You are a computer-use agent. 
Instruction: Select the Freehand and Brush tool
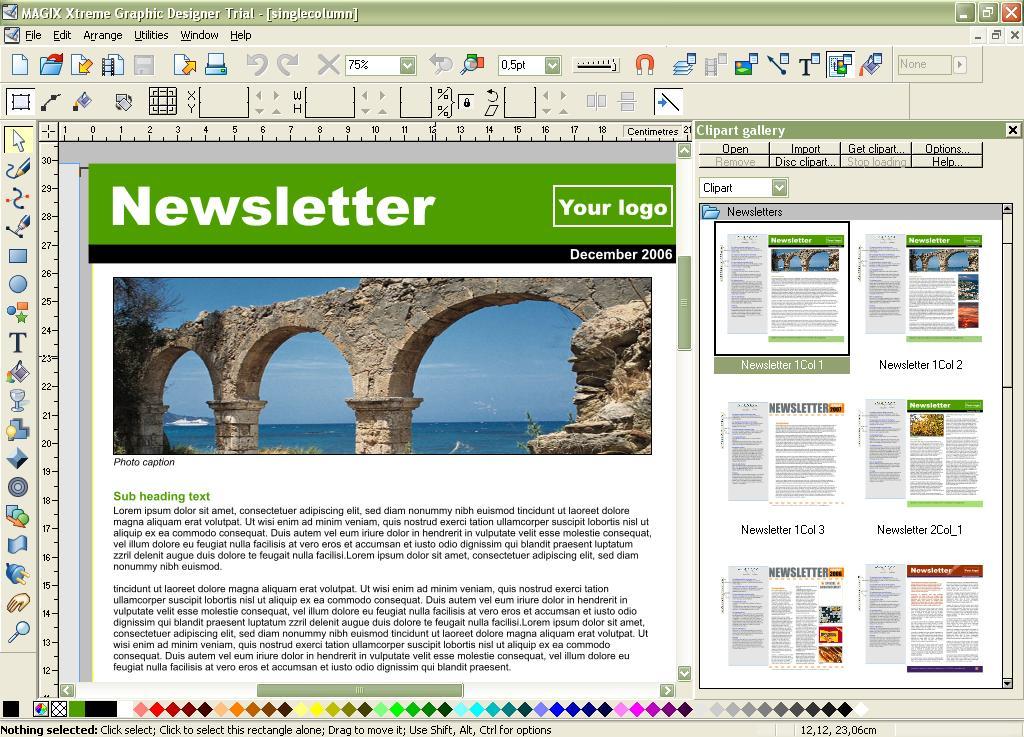[17, 168]
